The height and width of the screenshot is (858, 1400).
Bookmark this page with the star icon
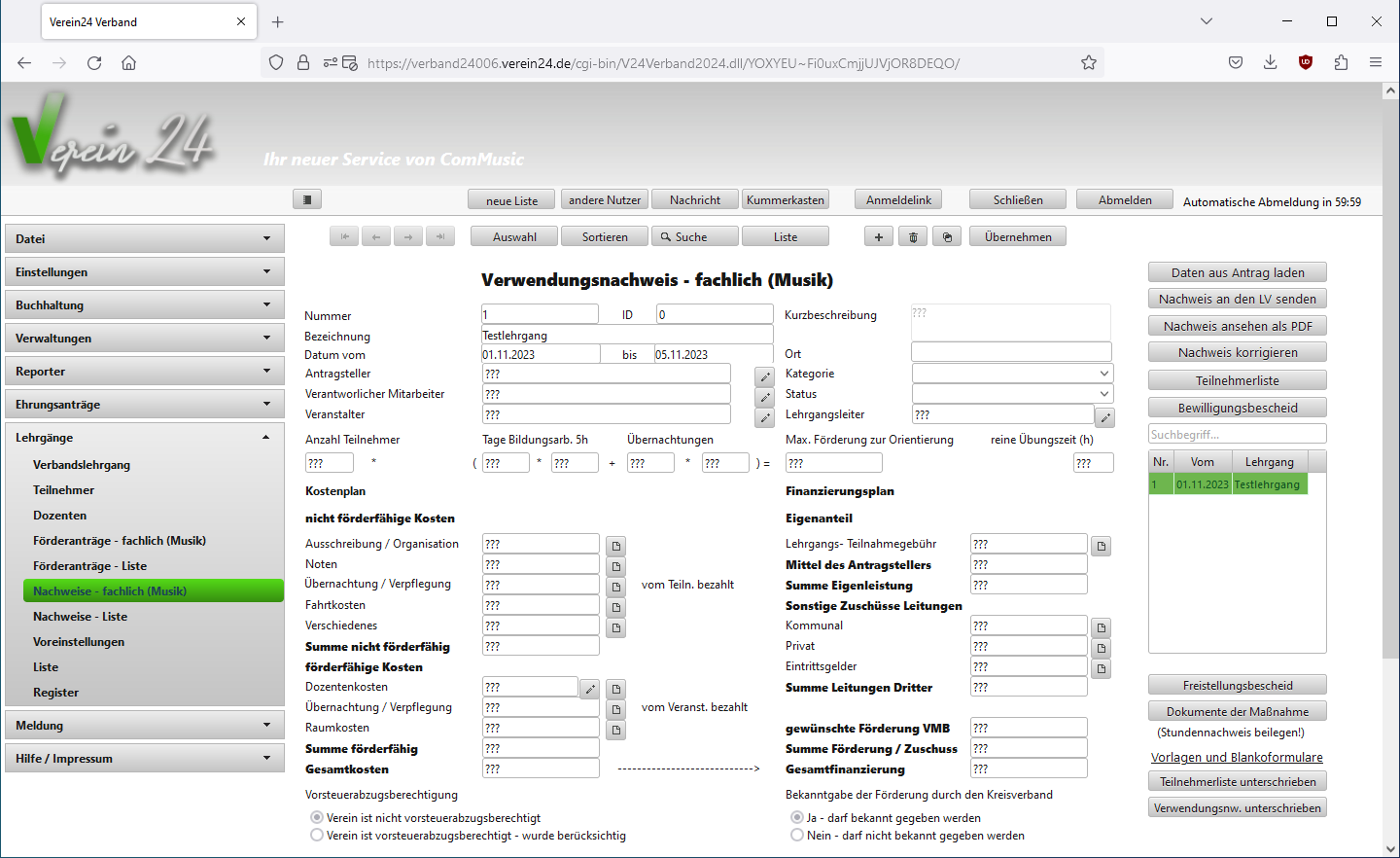pos(1089,63)
